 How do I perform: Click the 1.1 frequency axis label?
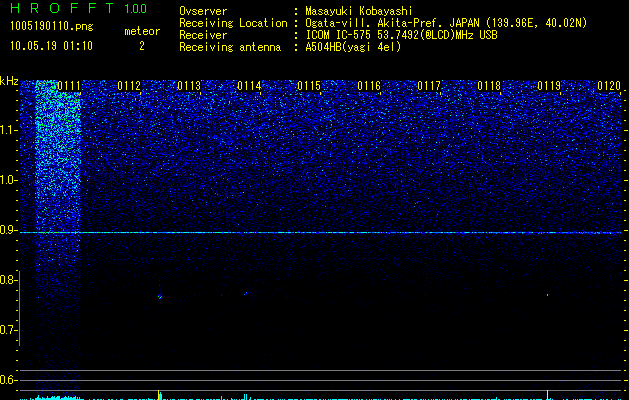coord(8,130)
